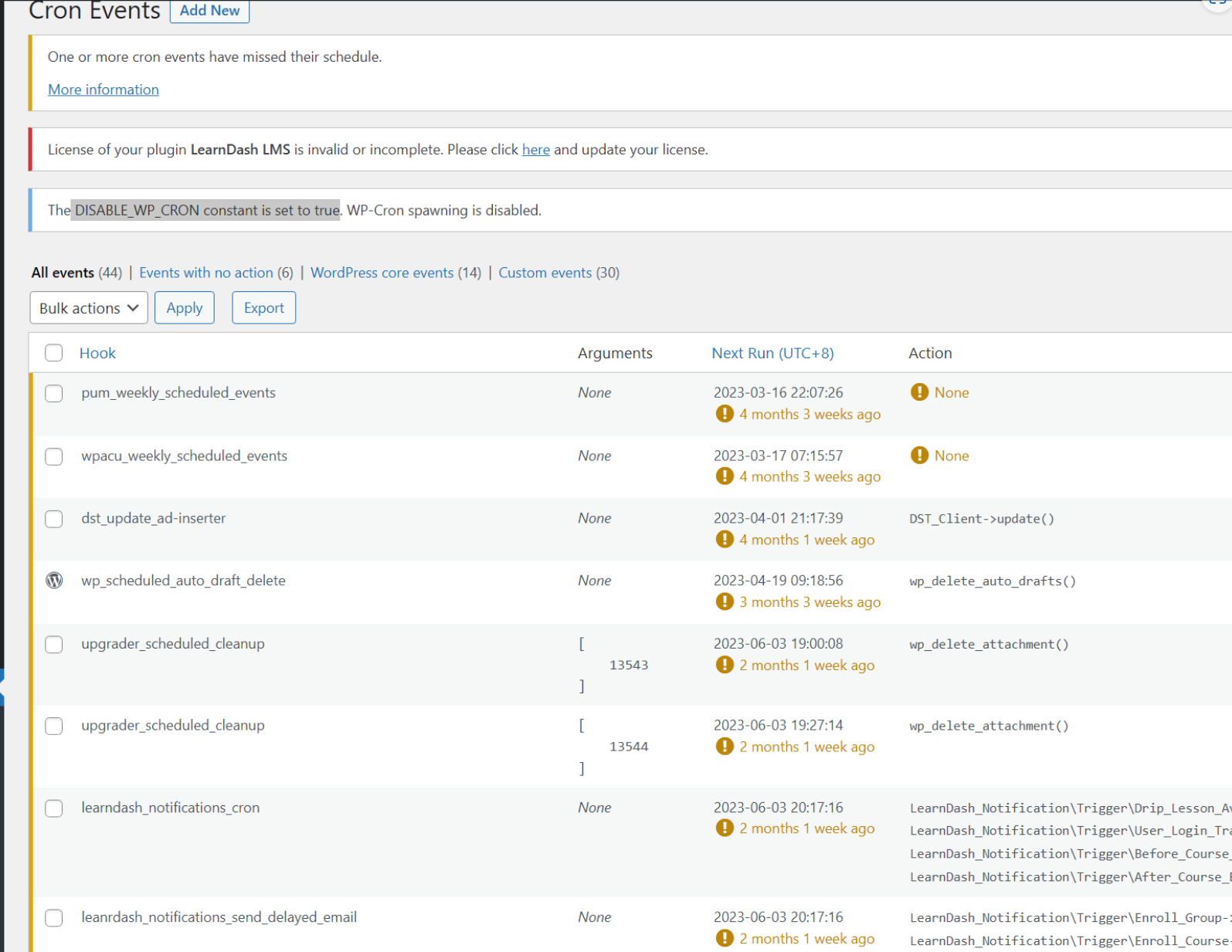
Task: Apply the selected bulk action
Action: (185, 308)
